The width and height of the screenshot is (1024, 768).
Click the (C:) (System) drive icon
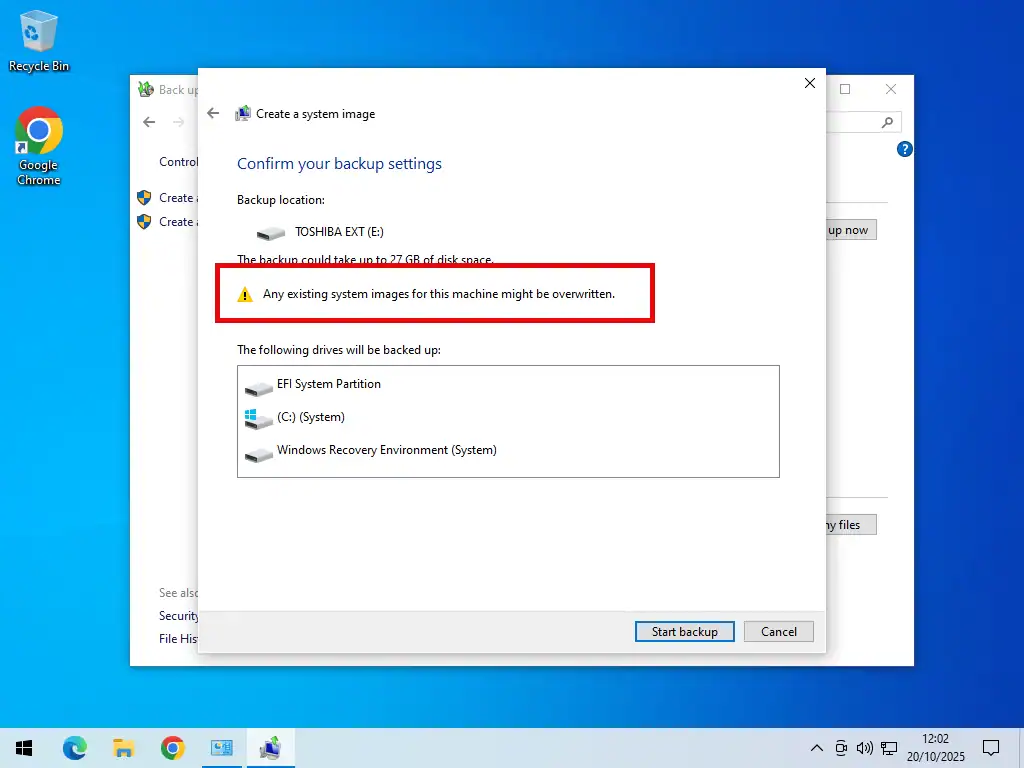click(259, 418)
